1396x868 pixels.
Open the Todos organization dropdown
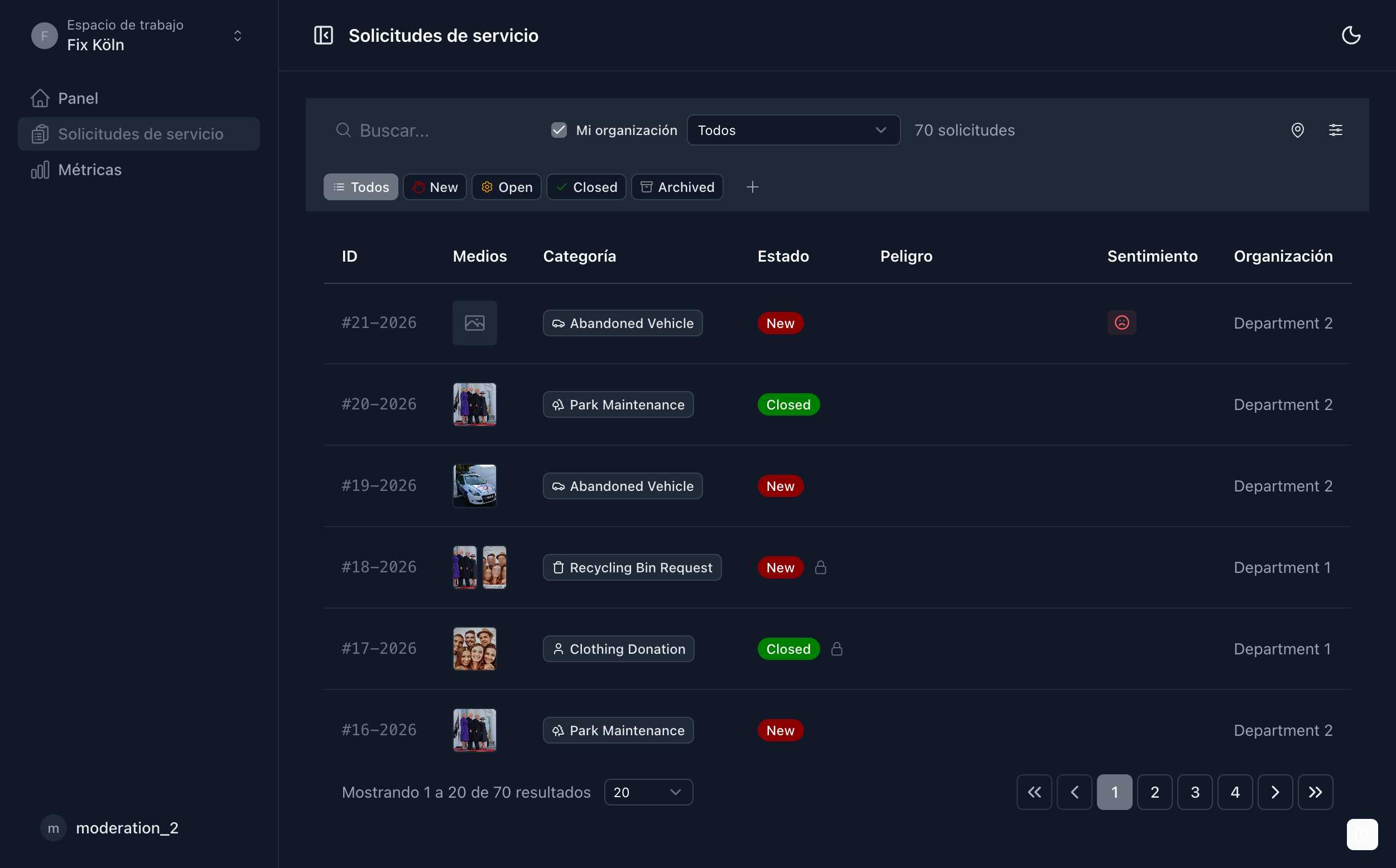pos(793,130)
